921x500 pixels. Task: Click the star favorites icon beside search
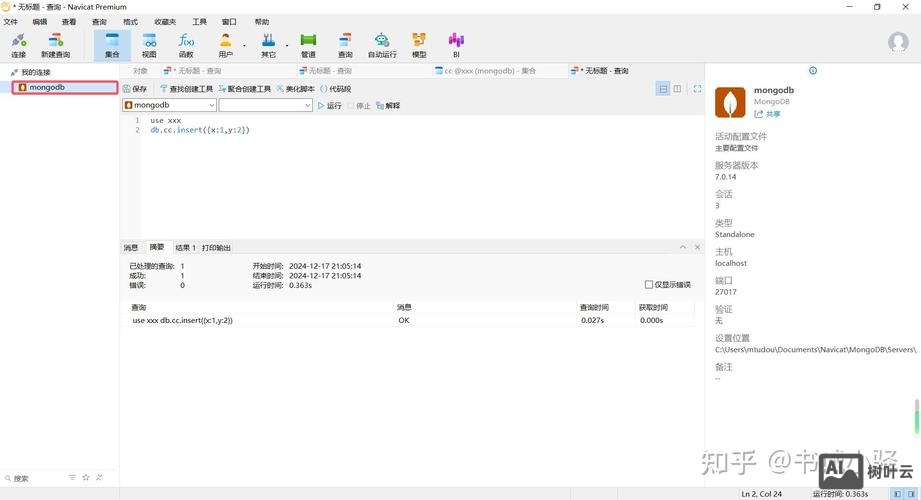86,478
